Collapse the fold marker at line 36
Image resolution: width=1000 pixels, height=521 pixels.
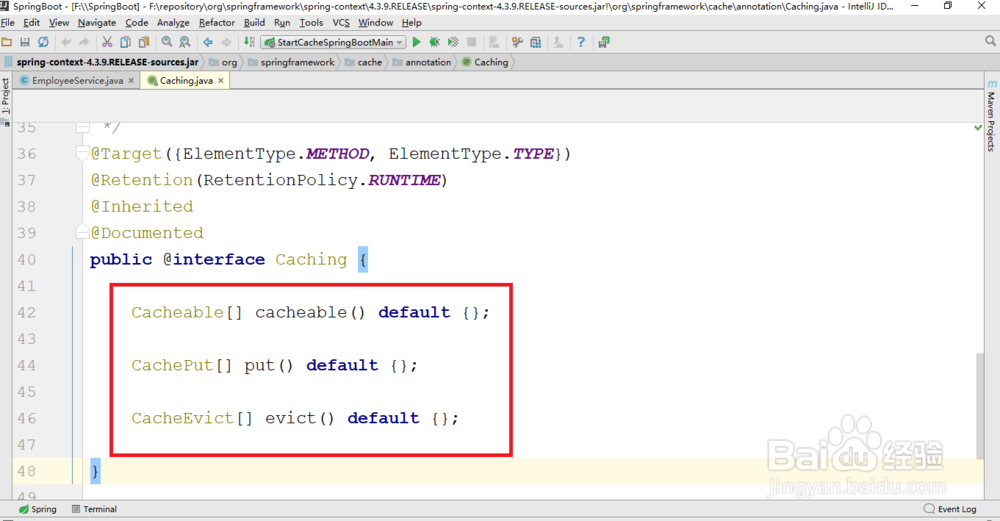tap(82, 153)
